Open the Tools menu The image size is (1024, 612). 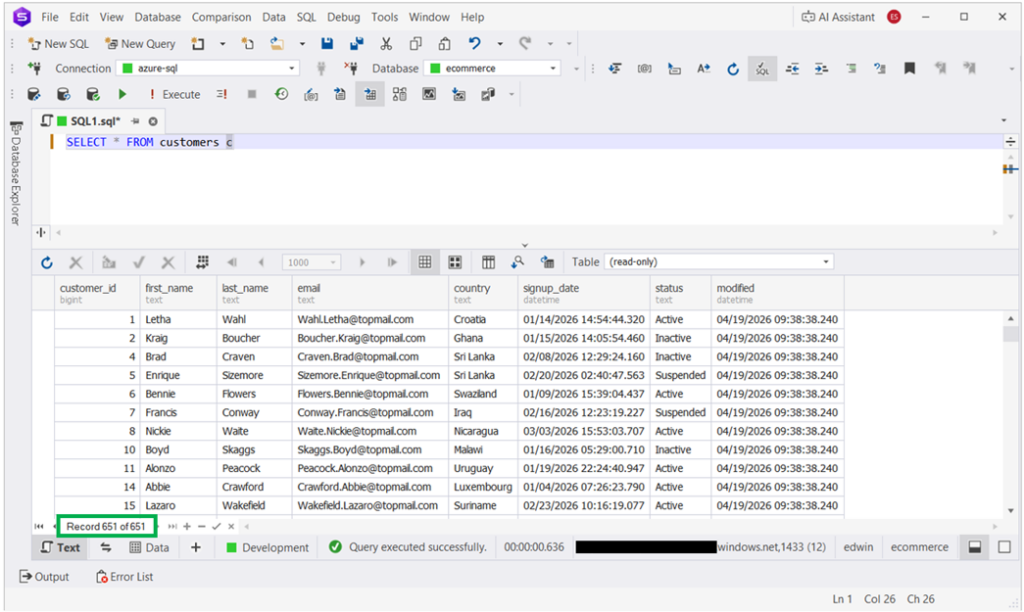click(385, 17)
